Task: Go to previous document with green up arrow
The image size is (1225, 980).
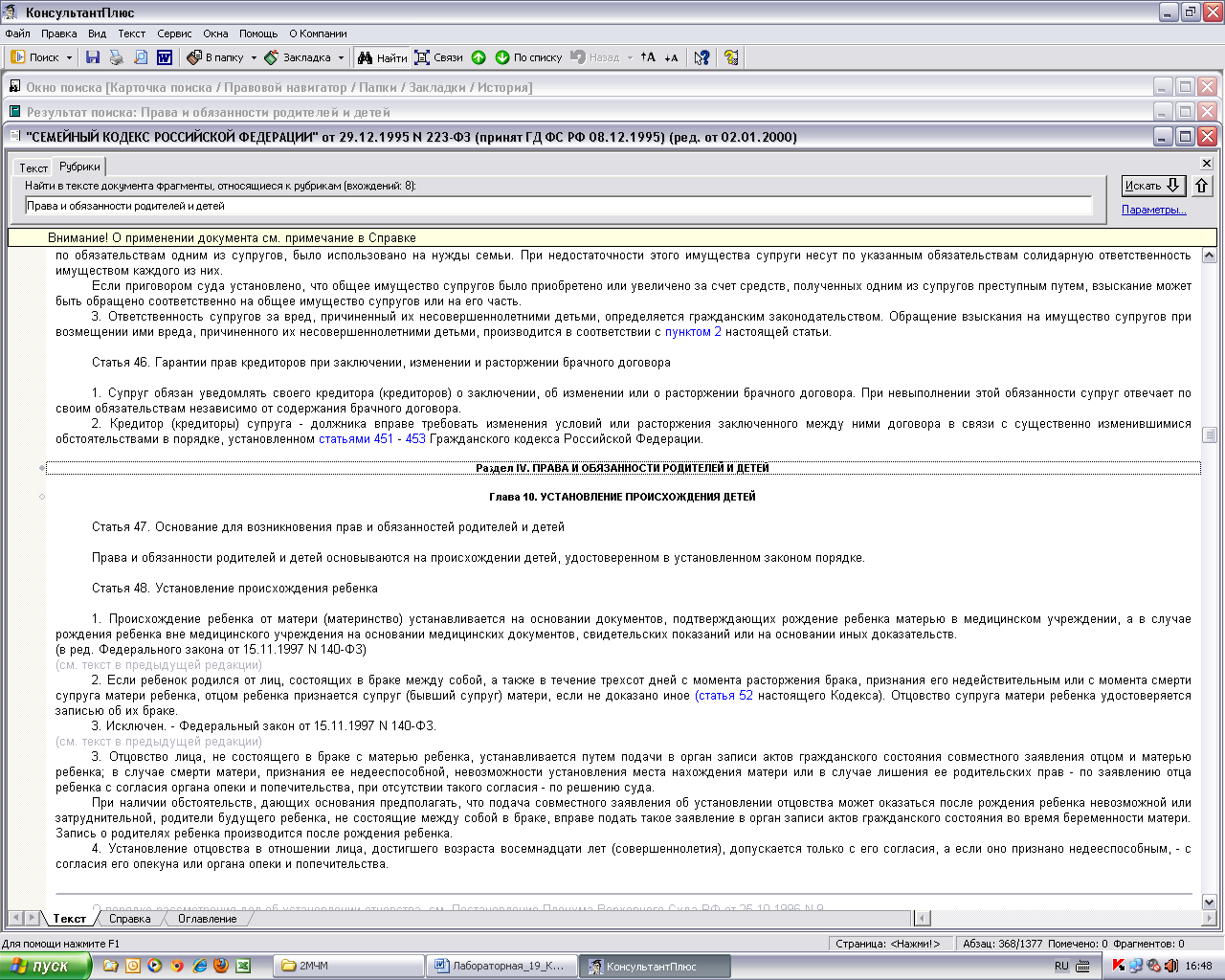Action: 479,57
